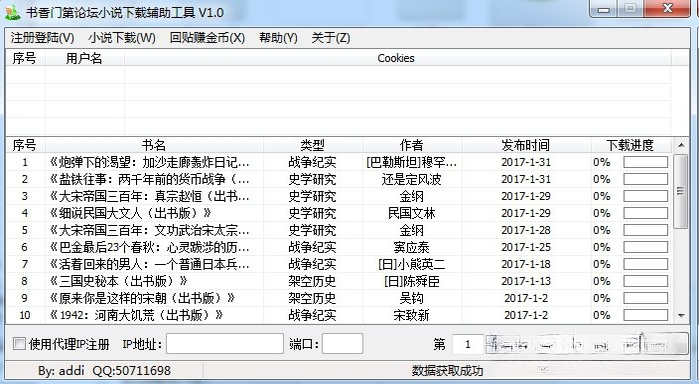Click the book list scrollbar thumb

680,191
